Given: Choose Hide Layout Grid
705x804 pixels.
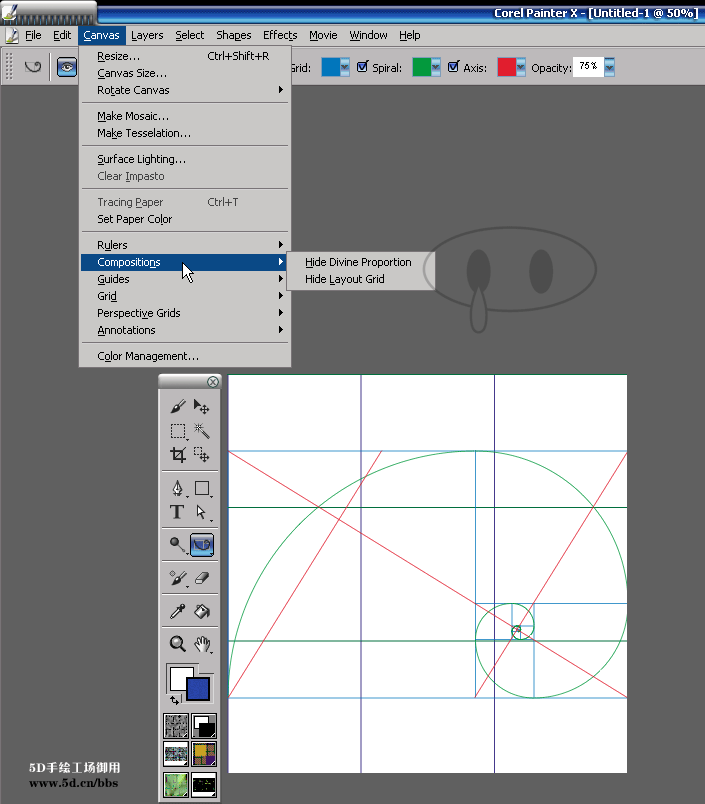Looking at the screenshot, I should click(360, 279).
